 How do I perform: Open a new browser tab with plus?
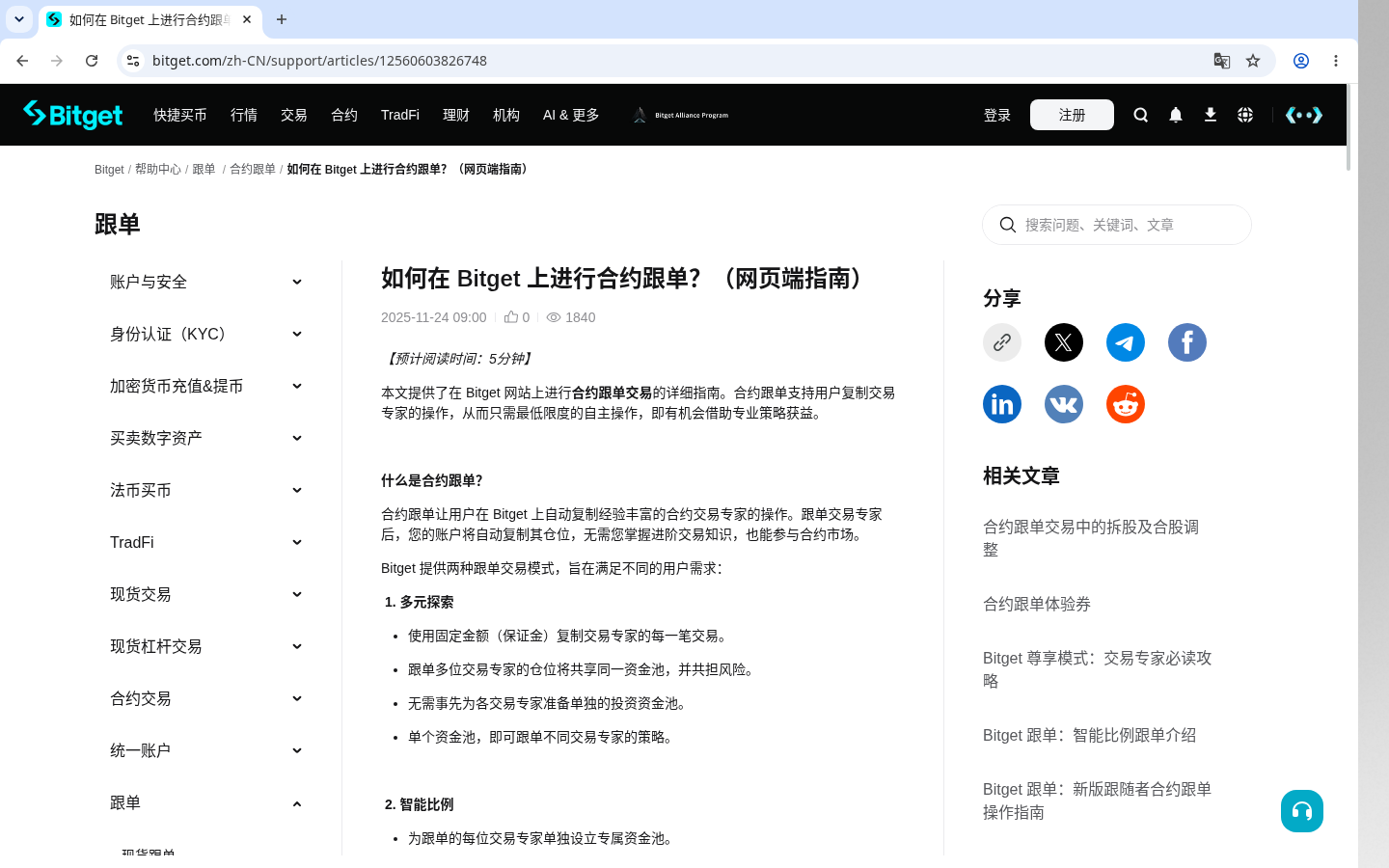(x=282, y=19)
